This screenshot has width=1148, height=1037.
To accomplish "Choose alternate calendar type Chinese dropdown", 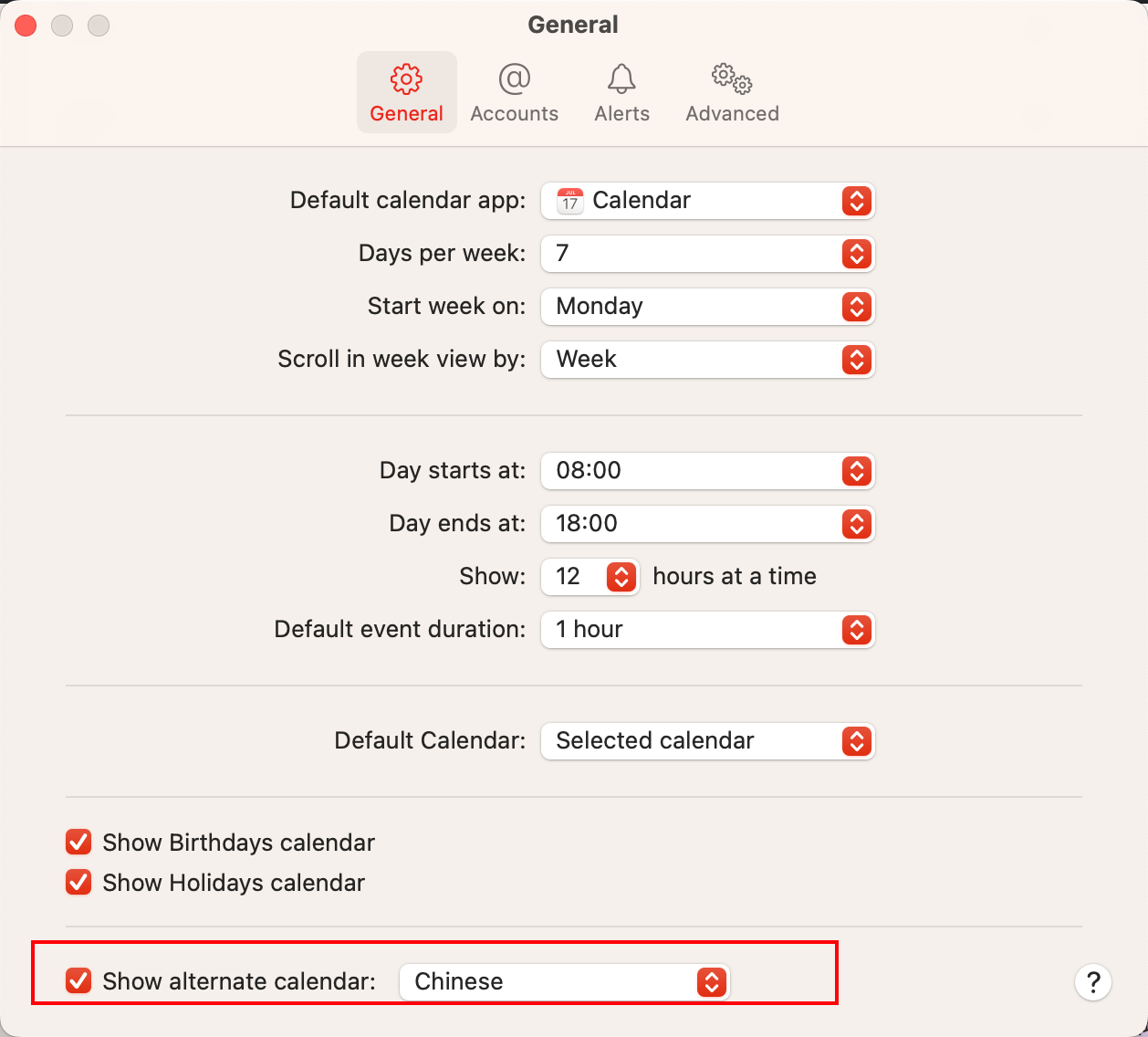I will point(564,982).
